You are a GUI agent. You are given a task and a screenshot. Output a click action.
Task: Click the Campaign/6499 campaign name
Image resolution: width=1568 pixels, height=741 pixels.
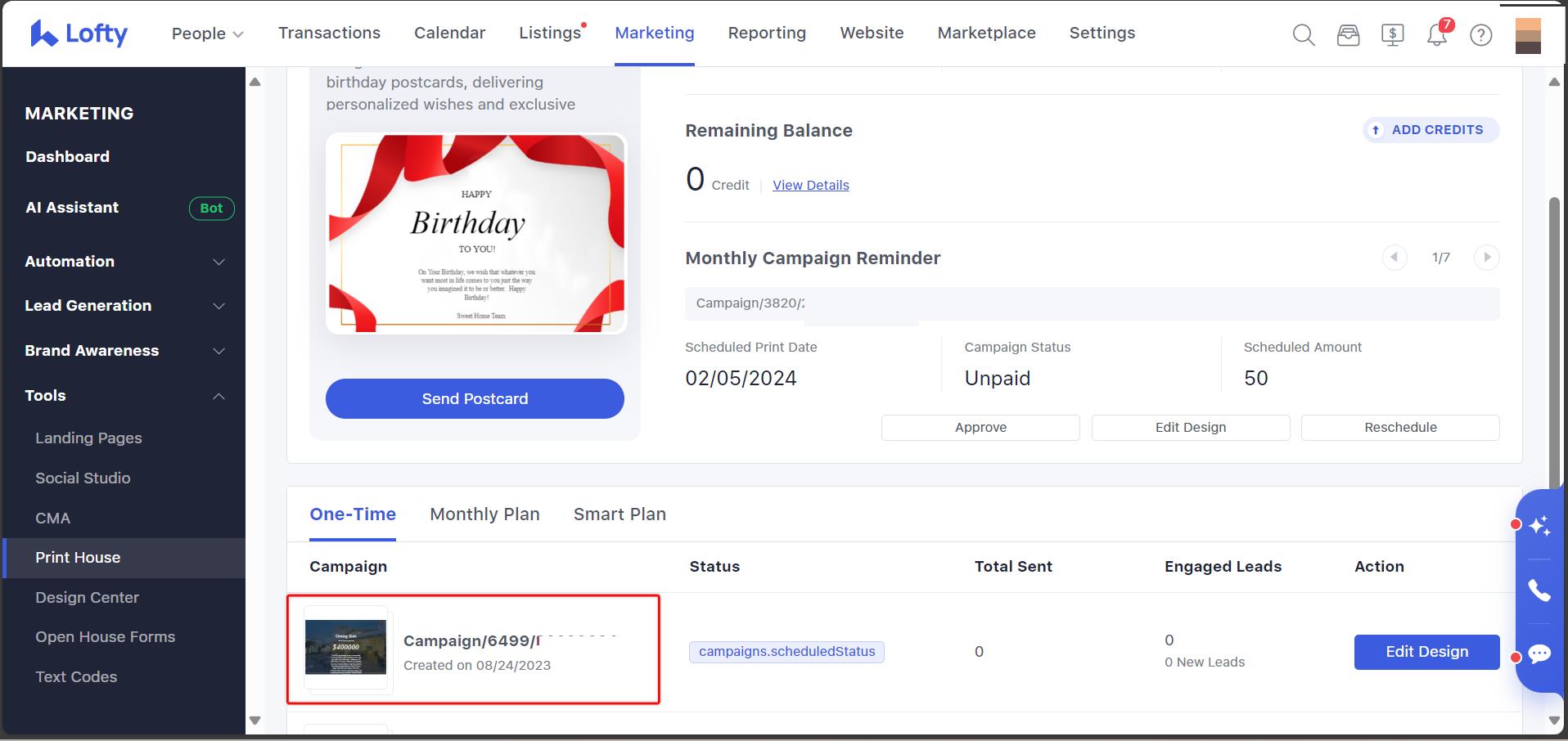point(472,641)
